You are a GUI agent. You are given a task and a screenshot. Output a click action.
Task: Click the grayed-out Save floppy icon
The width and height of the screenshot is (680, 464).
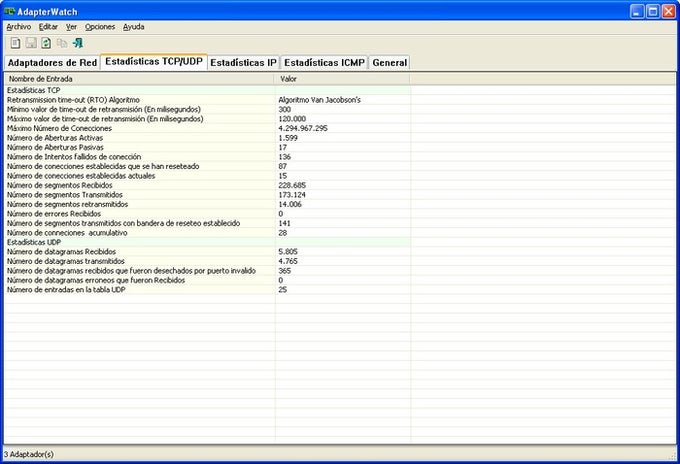[31, 43]
